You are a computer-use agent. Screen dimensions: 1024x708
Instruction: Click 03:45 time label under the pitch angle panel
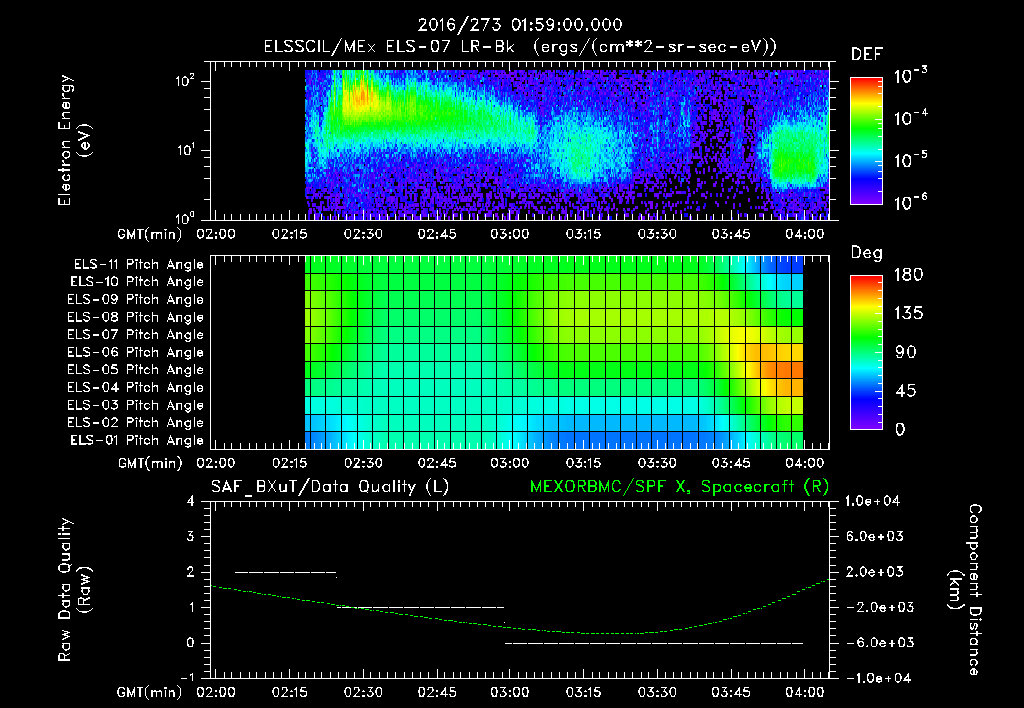point(731,464)
